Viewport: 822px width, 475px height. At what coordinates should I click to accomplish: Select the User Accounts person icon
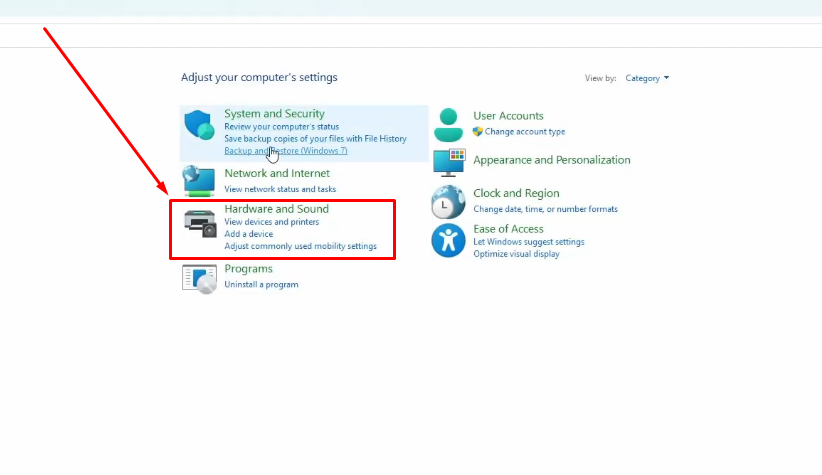[448, 125]
